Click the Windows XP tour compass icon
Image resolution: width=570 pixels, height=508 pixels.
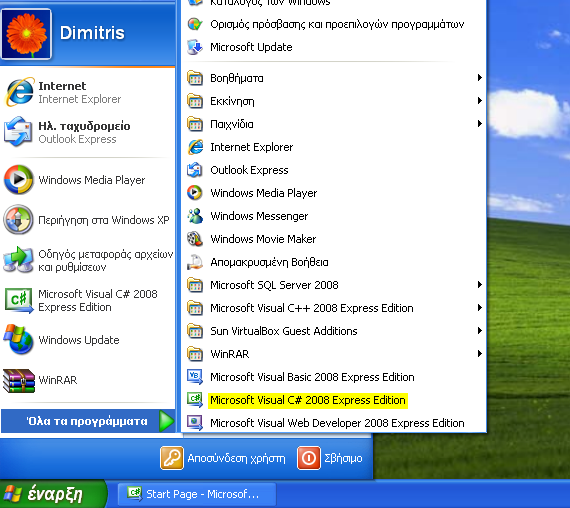click(19, 220)
